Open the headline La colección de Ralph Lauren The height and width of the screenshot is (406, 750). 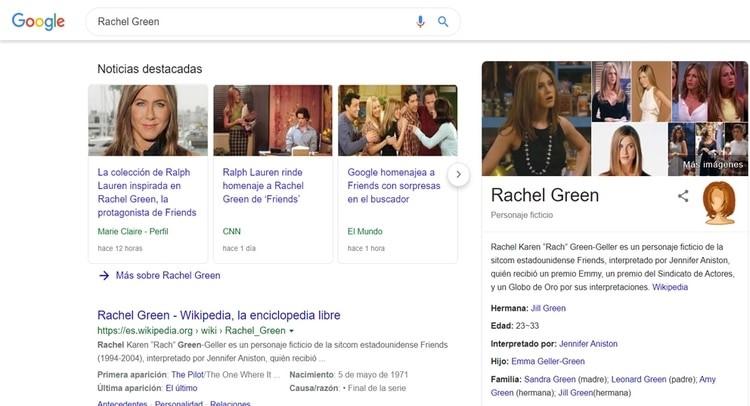[147, 192]
